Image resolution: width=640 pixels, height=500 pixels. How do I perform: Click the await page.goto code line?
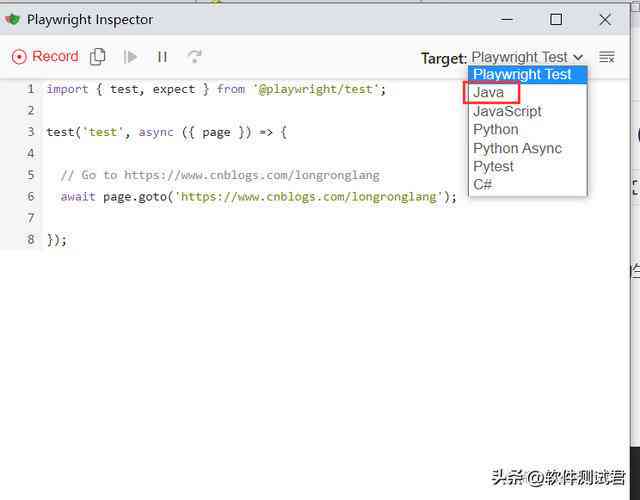tap(258, 197)
